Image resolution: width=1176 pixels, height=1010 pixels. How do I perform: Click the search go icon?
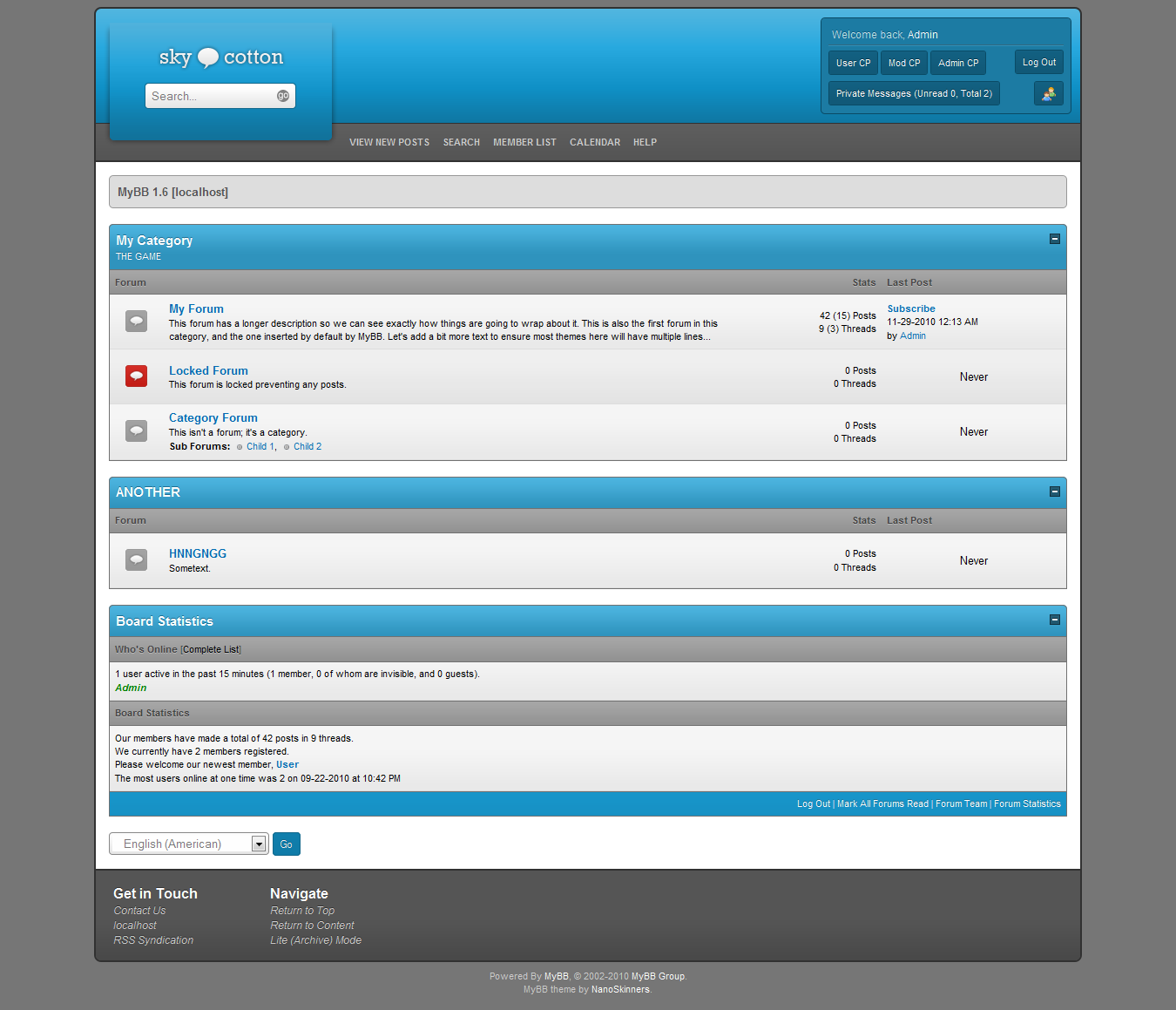tap(283, 96)
